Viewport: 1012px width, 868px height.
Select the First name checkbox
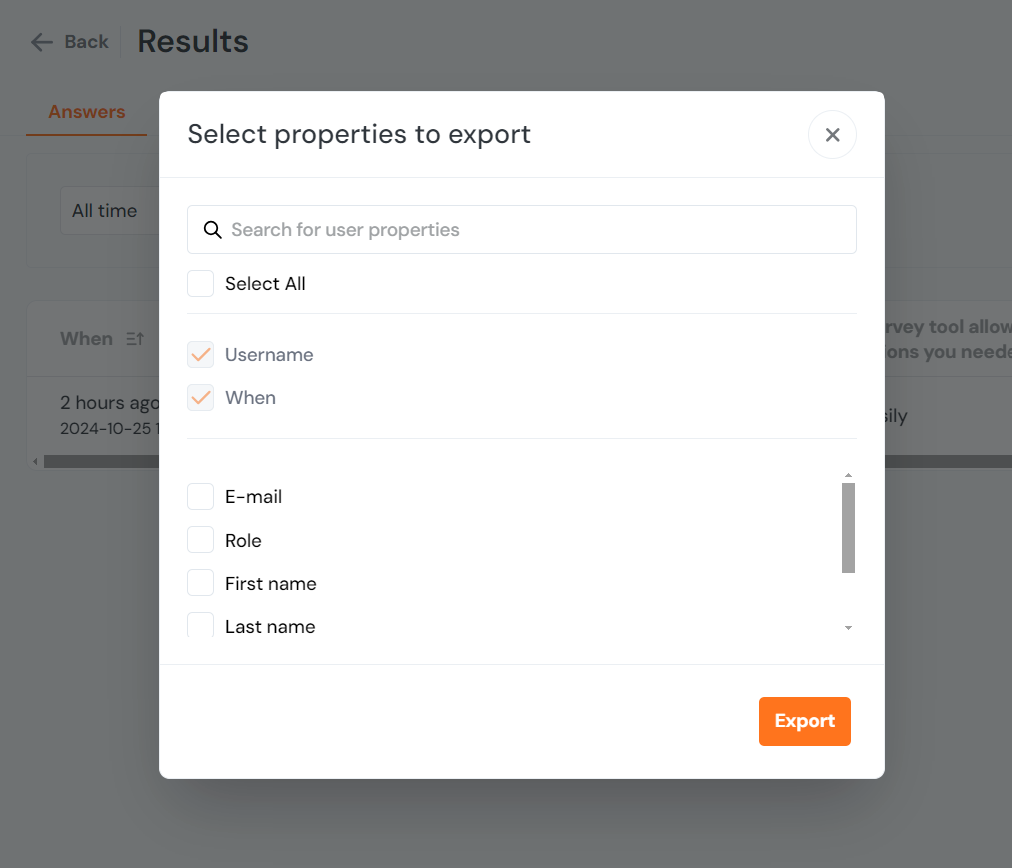pyautogui.click(x=201, y=584)
